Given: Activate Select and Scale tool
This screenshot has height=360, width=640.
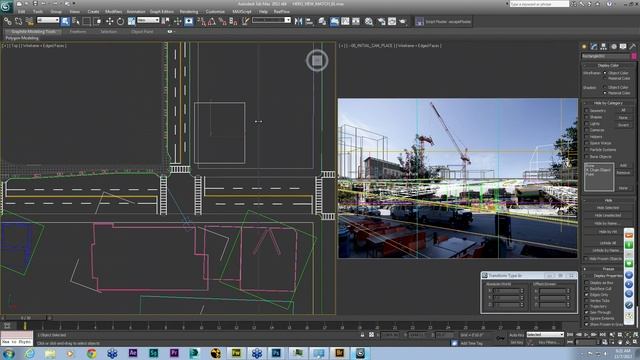Looking at the screenshot, I should [x=131, y=21].
